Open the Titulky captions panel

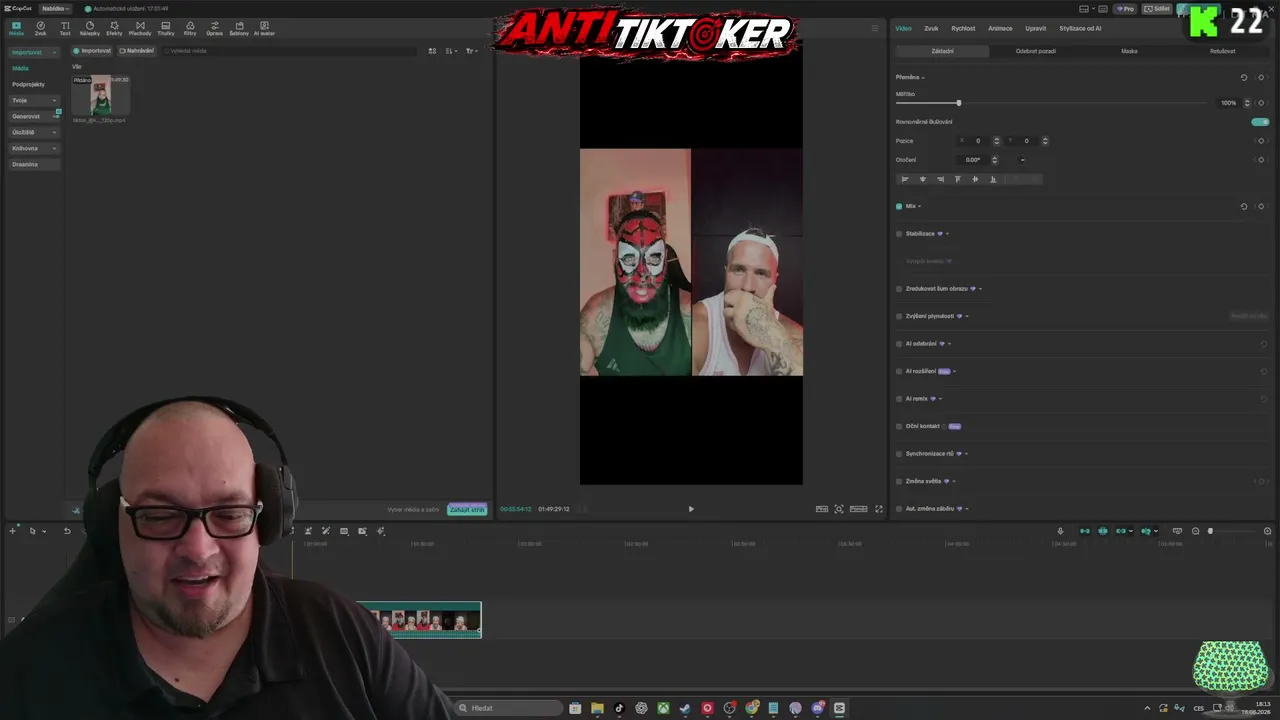point(165,29)
